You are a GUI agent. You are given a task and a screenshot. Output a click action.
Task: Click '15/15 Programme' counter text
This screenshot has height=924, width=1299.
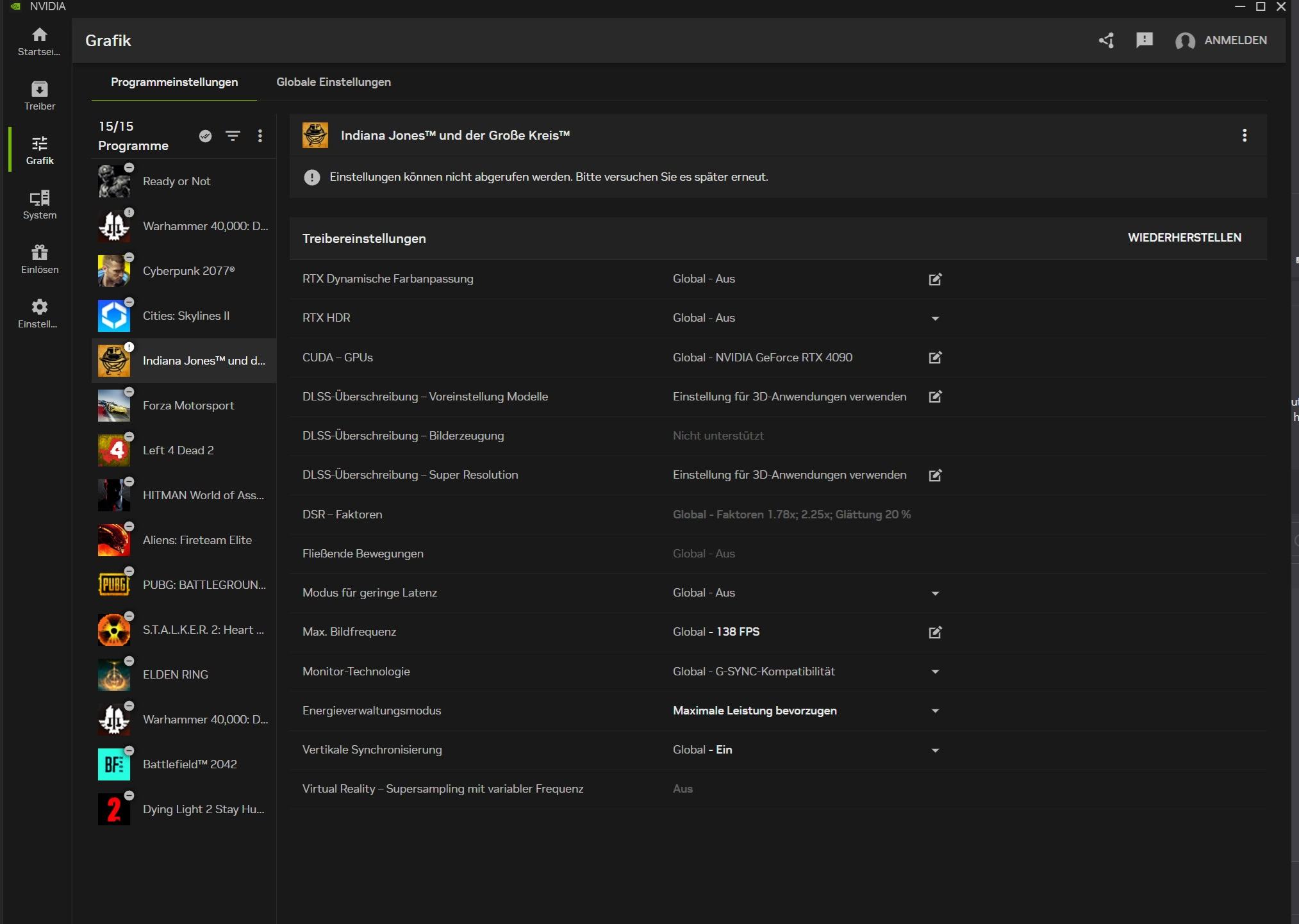tap(133, 136)
